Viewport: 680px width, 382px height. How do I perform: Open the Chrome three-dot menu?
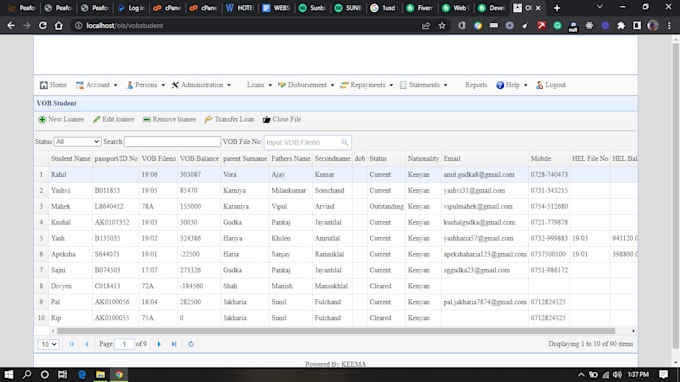pyautogui.click(x=669, y=26)
